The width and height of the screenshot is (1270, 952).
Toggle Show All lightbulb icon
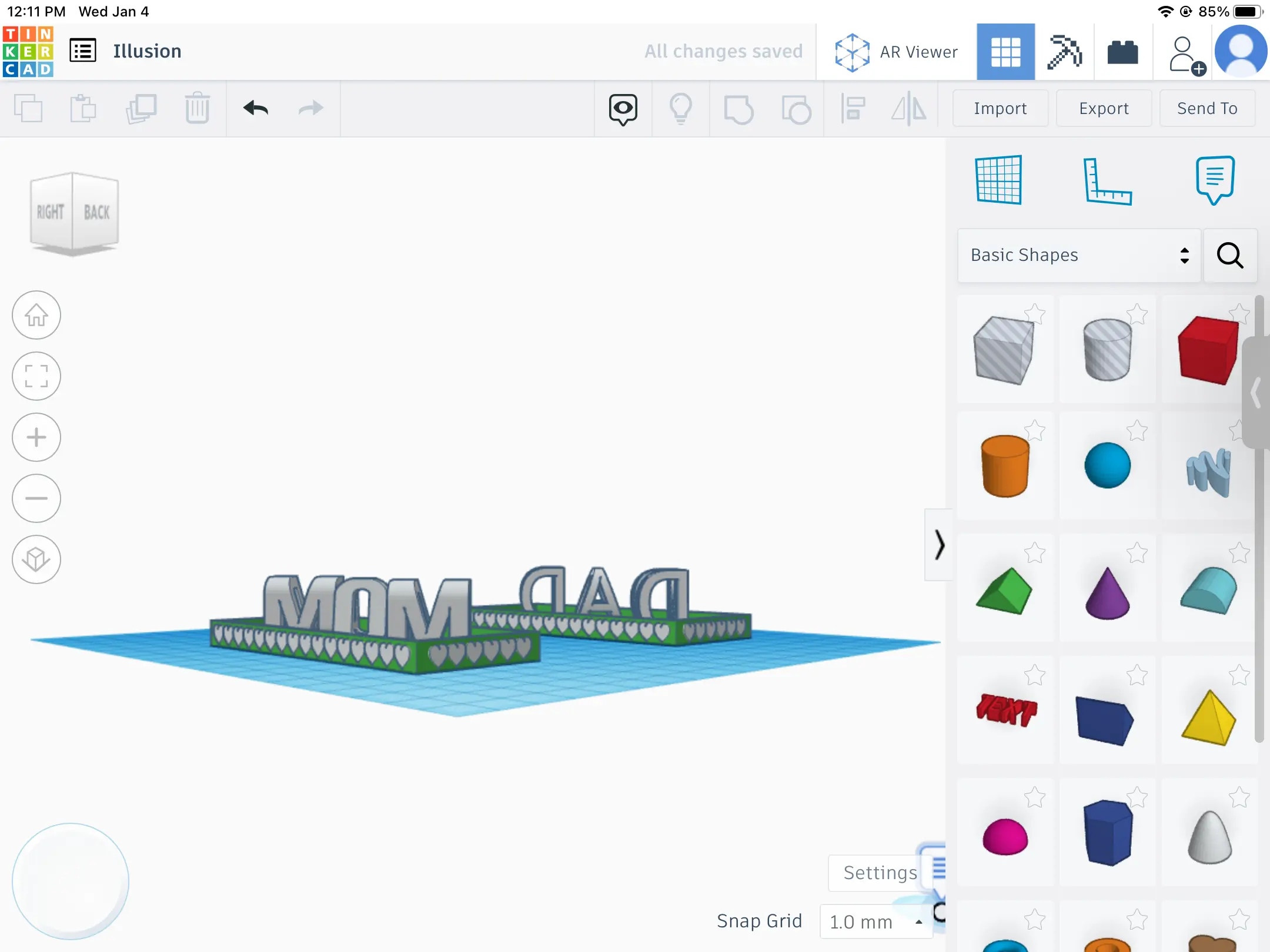pyautogui.click(x=681, y=109)
